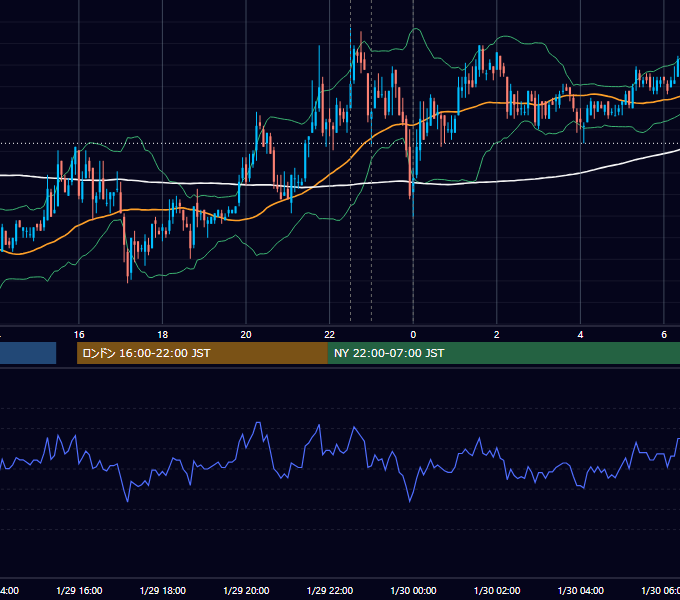Click the 1/30 02:00 date label

pos(497,591)
